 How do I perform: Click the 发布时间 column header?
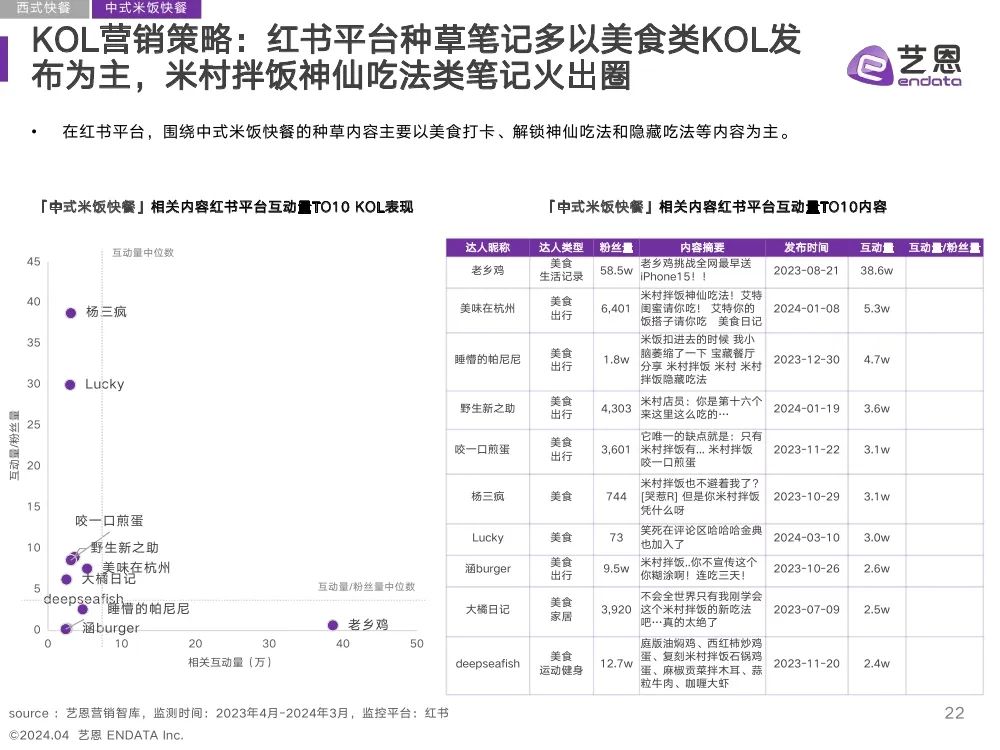pyautogui.click(x=806, y=247)
